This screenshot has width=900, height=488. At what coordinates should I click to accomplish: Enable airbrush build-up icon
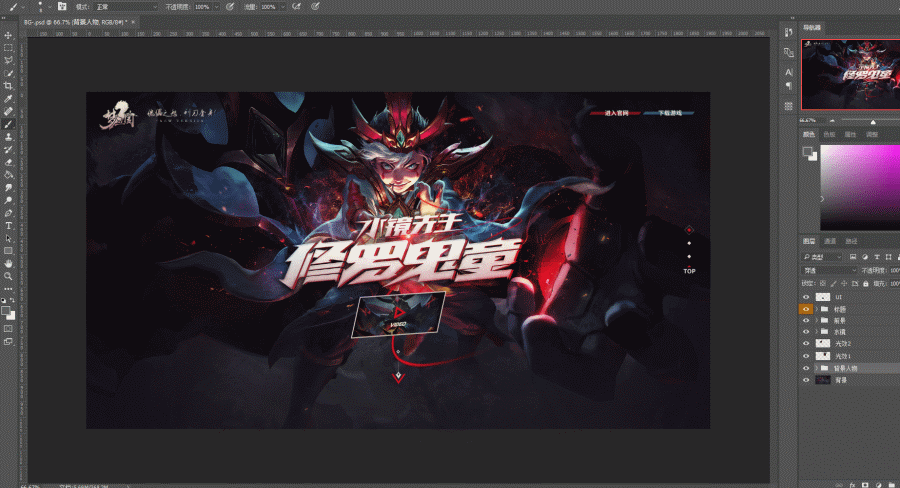(296, 6)
